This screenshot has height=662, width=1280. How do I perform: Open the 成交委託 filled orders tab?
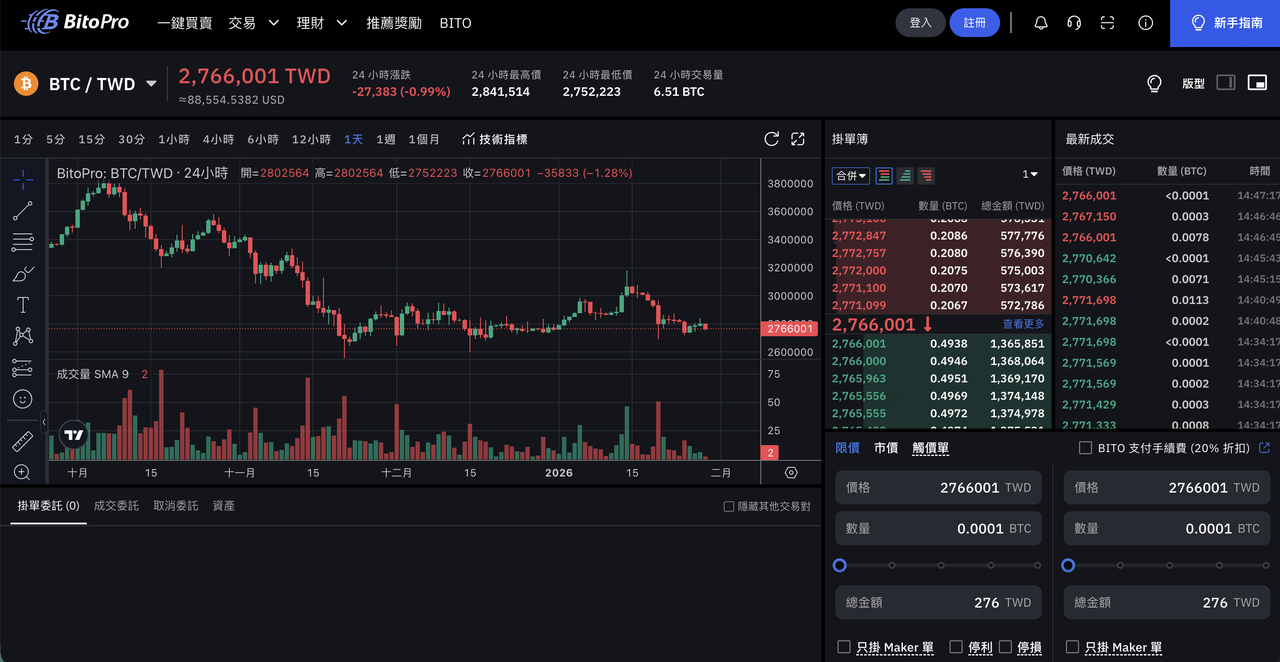[x=116, y=506]
